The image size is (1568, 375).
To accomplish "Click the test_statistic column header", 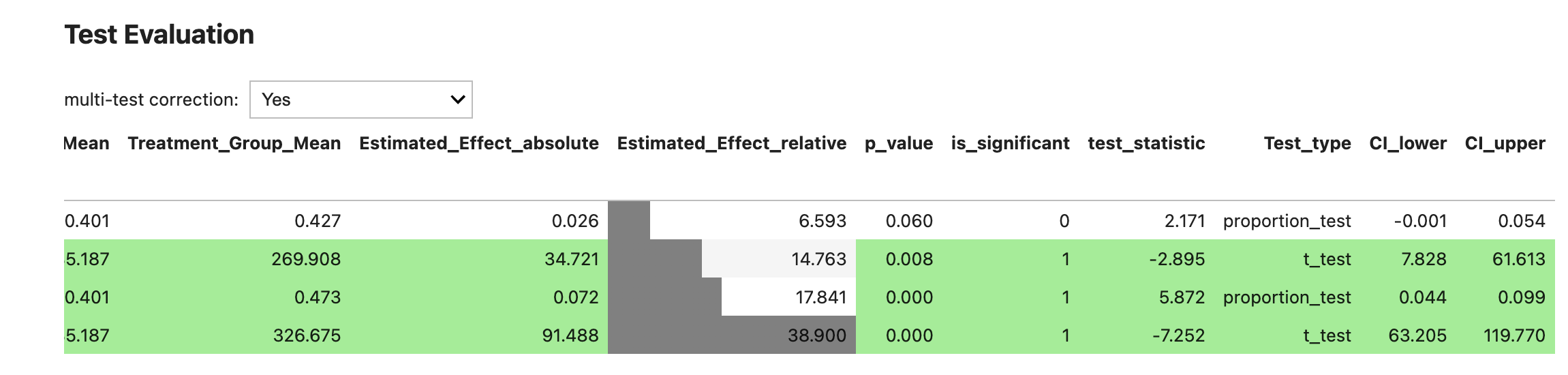I will [1146, 143].
